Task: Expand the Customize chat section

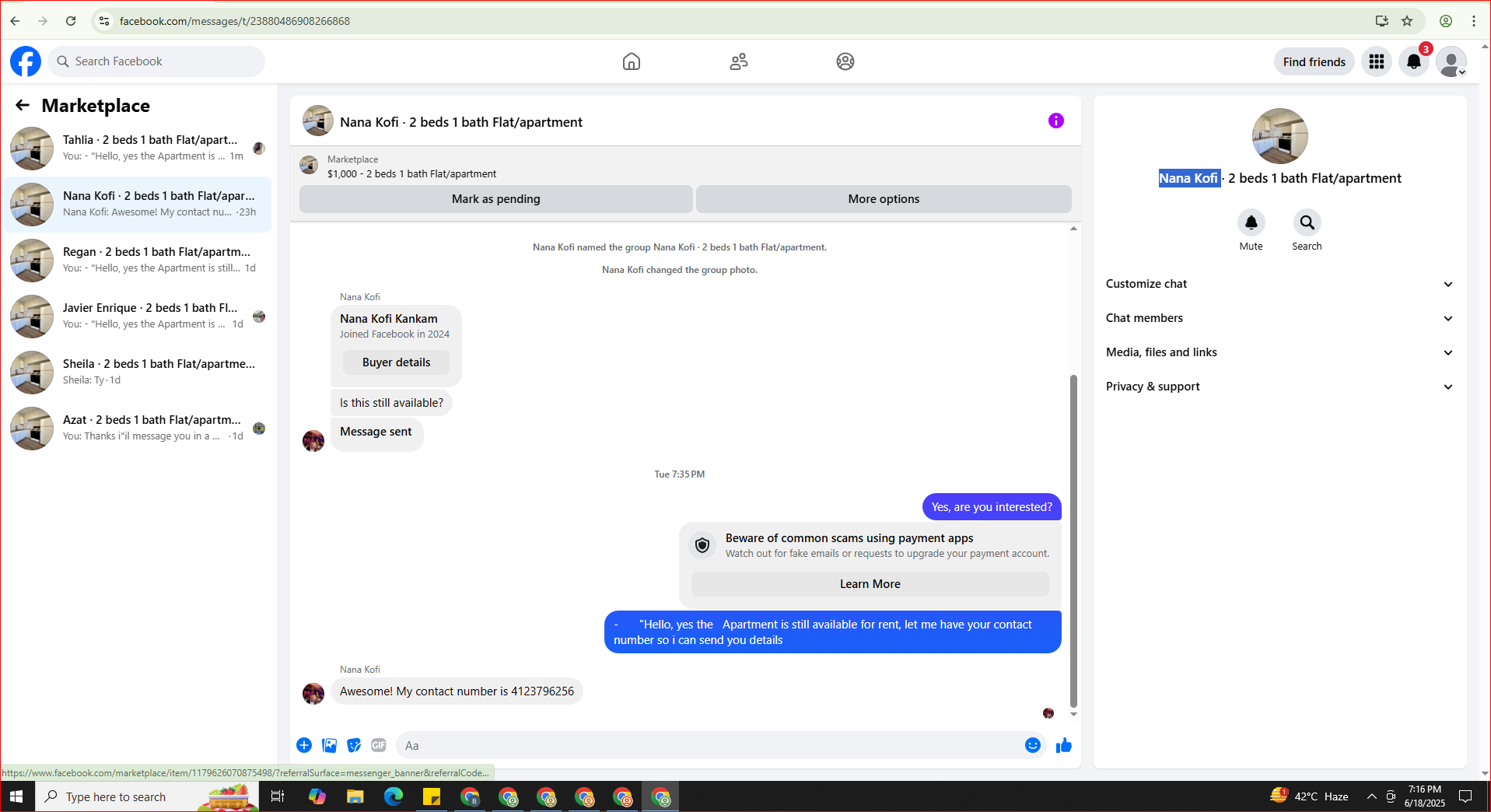Action: [x=1279, y=284]
